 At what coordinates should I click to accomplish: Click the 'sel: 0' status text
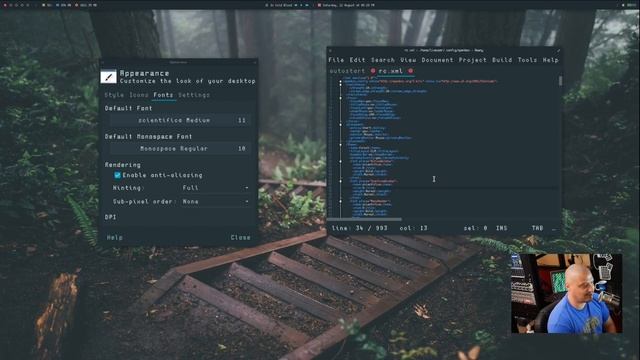pyautogui.click(x=476, y=228)
